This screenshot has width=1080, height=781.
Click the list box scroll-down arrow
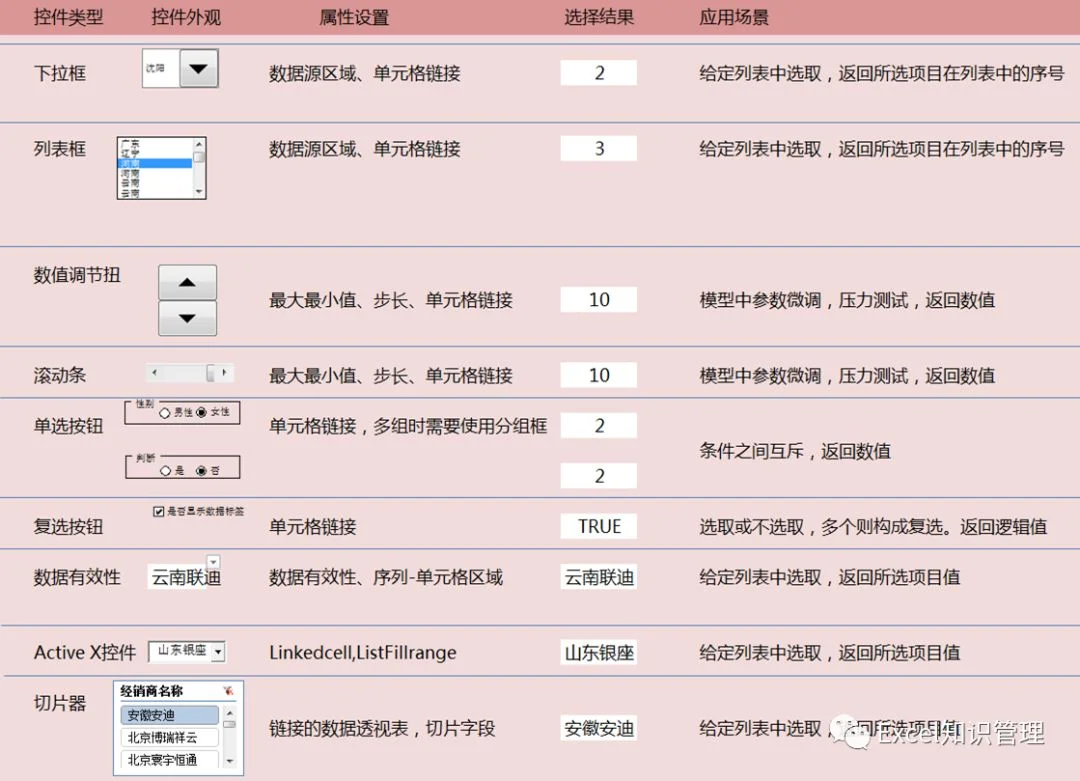199,192
